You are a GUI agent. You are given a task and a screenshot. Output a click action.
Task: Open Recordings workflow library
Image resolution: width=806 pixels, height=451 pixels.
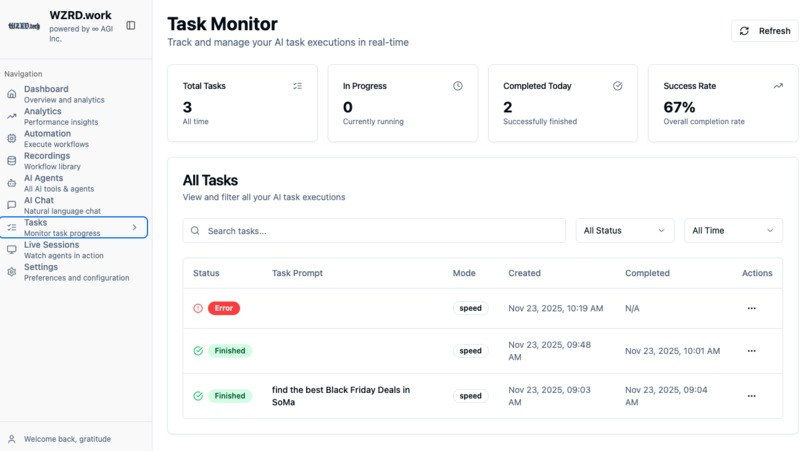coord(74,160)
